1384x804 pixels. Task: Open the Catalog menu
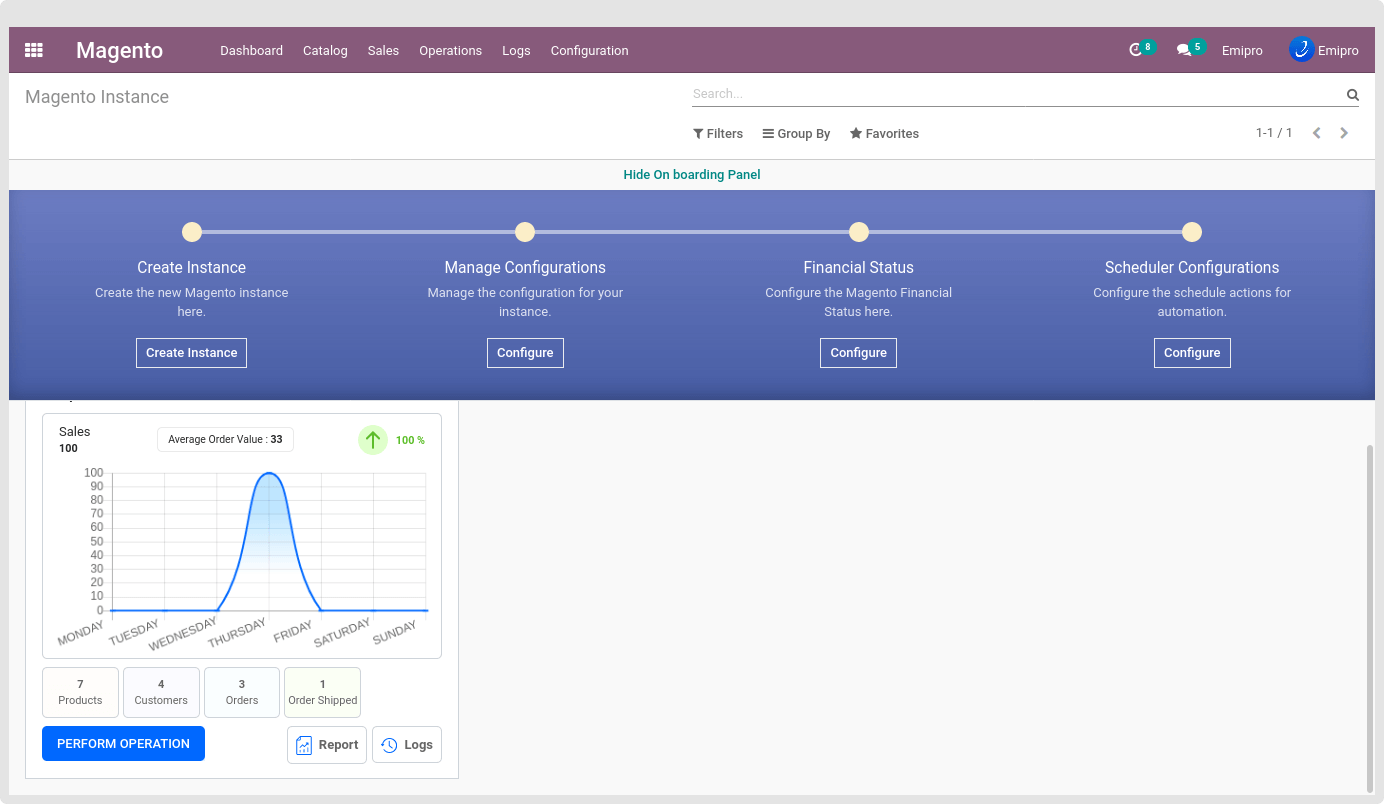pyautogui.click(x=325, y=51)
